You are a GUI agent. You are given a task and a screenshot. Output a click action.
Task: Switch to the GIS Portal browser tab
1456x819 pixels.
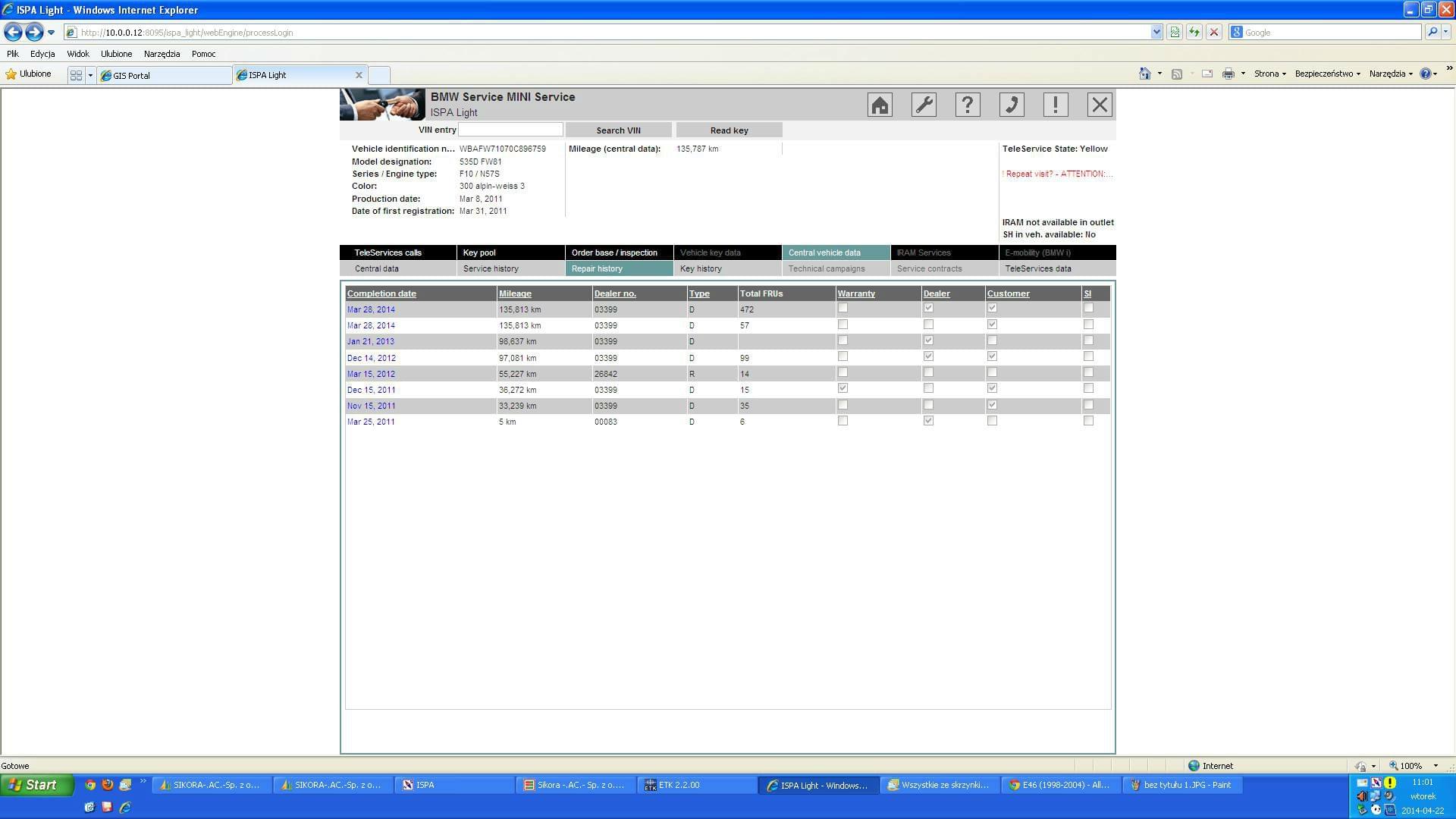(x=165, y=75)
